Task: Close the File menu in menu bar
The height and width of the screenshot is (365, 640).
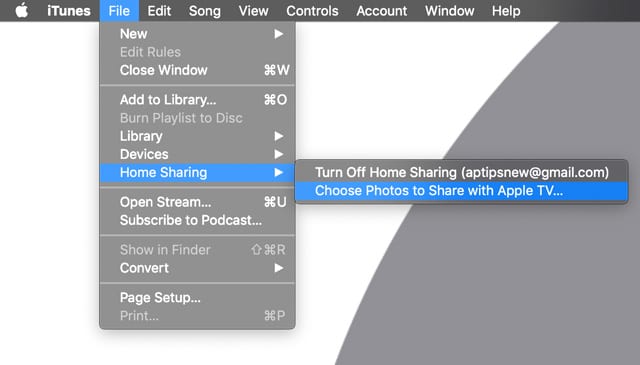Action: pos(119,11)
